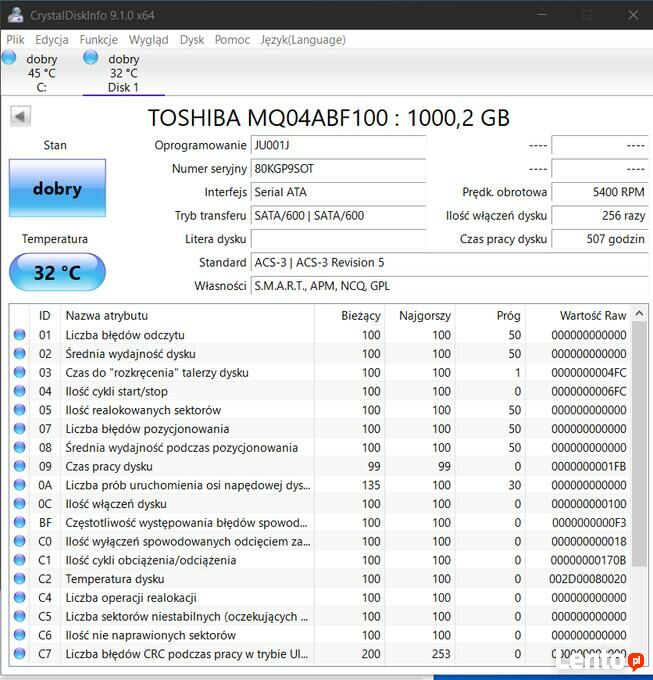Click status dot for Liczba operacji realokacji
The width and height of the screenshot is (653, 680).
pos(20,597)
